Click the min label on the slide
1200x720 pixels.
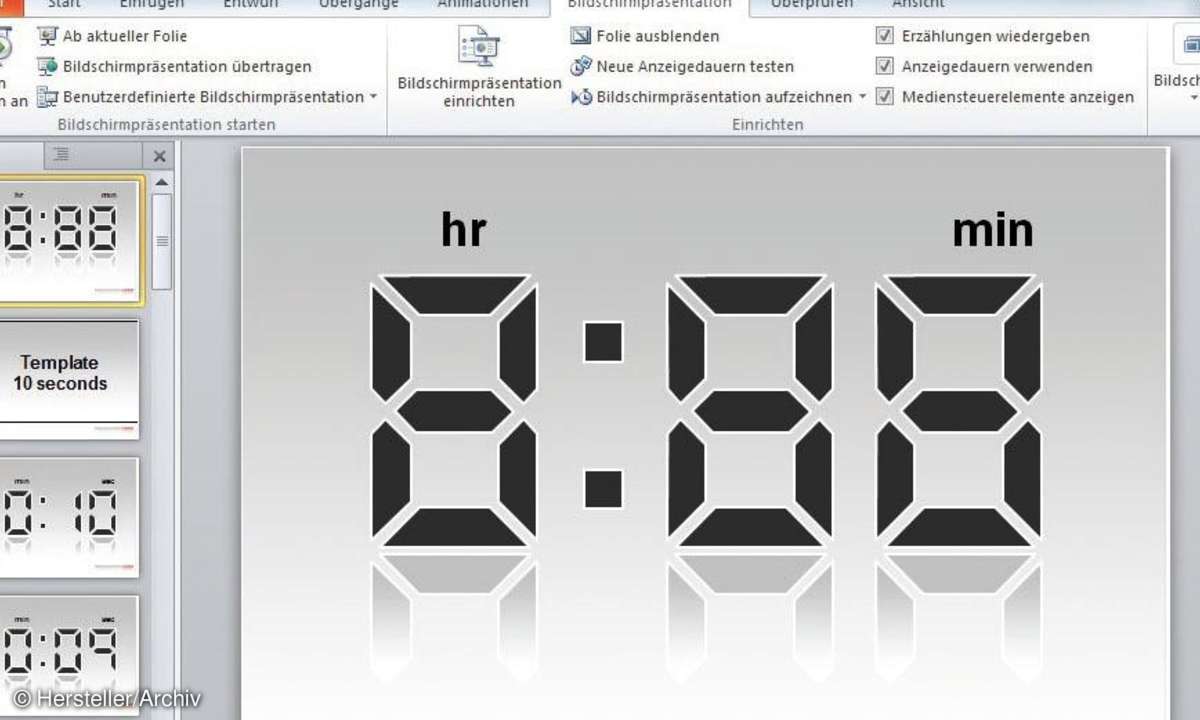pos(992,230)
